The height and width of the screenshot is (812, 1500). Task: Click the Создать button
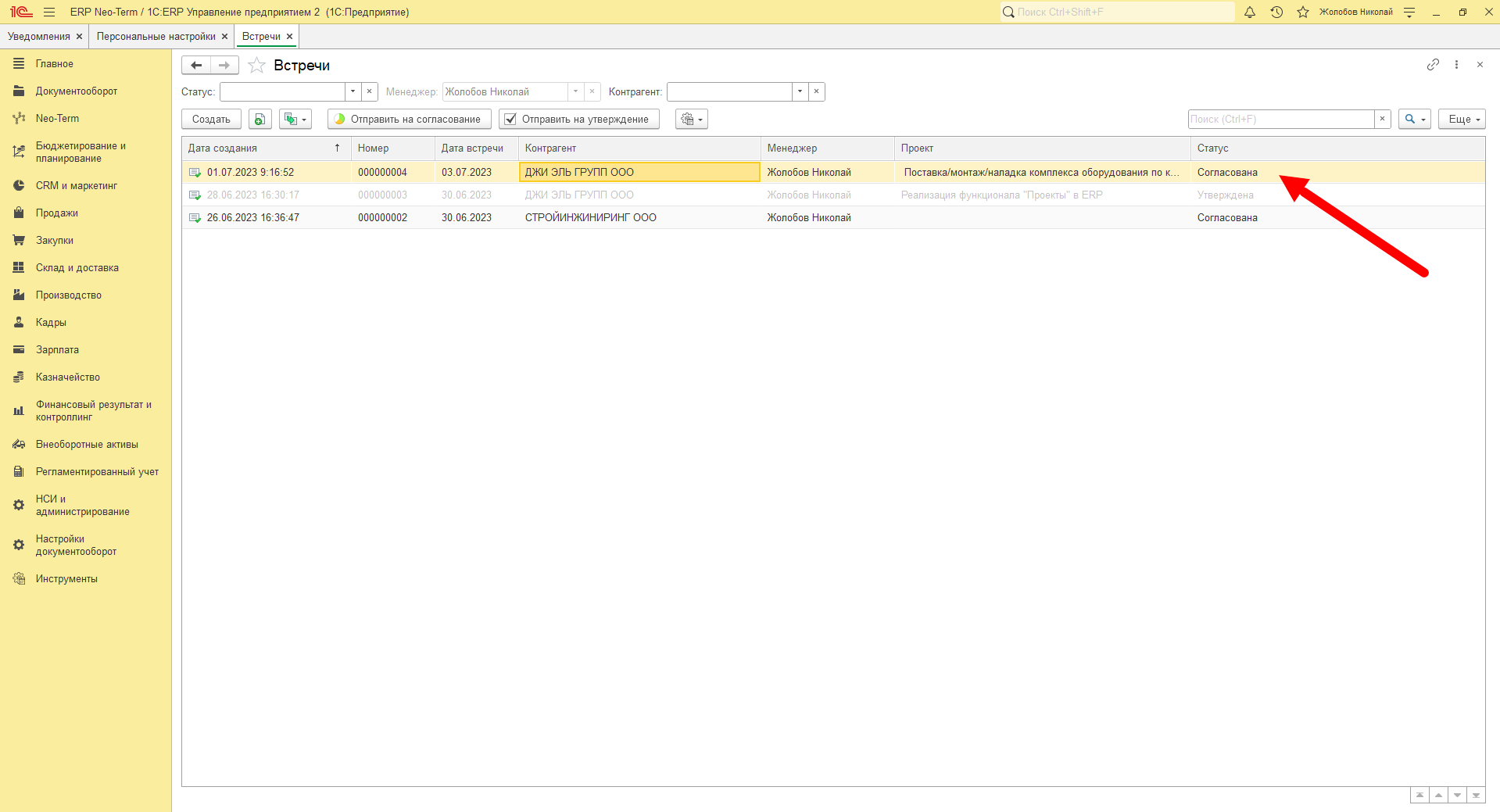pos(211,119)
